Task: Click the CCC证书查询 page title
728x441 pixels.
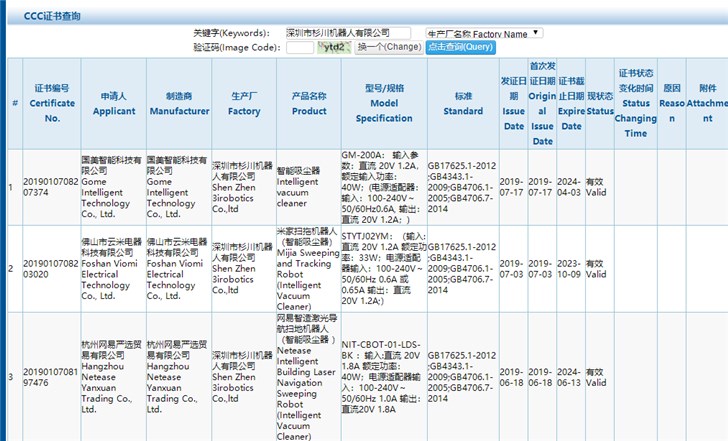Action: (52, 16)
